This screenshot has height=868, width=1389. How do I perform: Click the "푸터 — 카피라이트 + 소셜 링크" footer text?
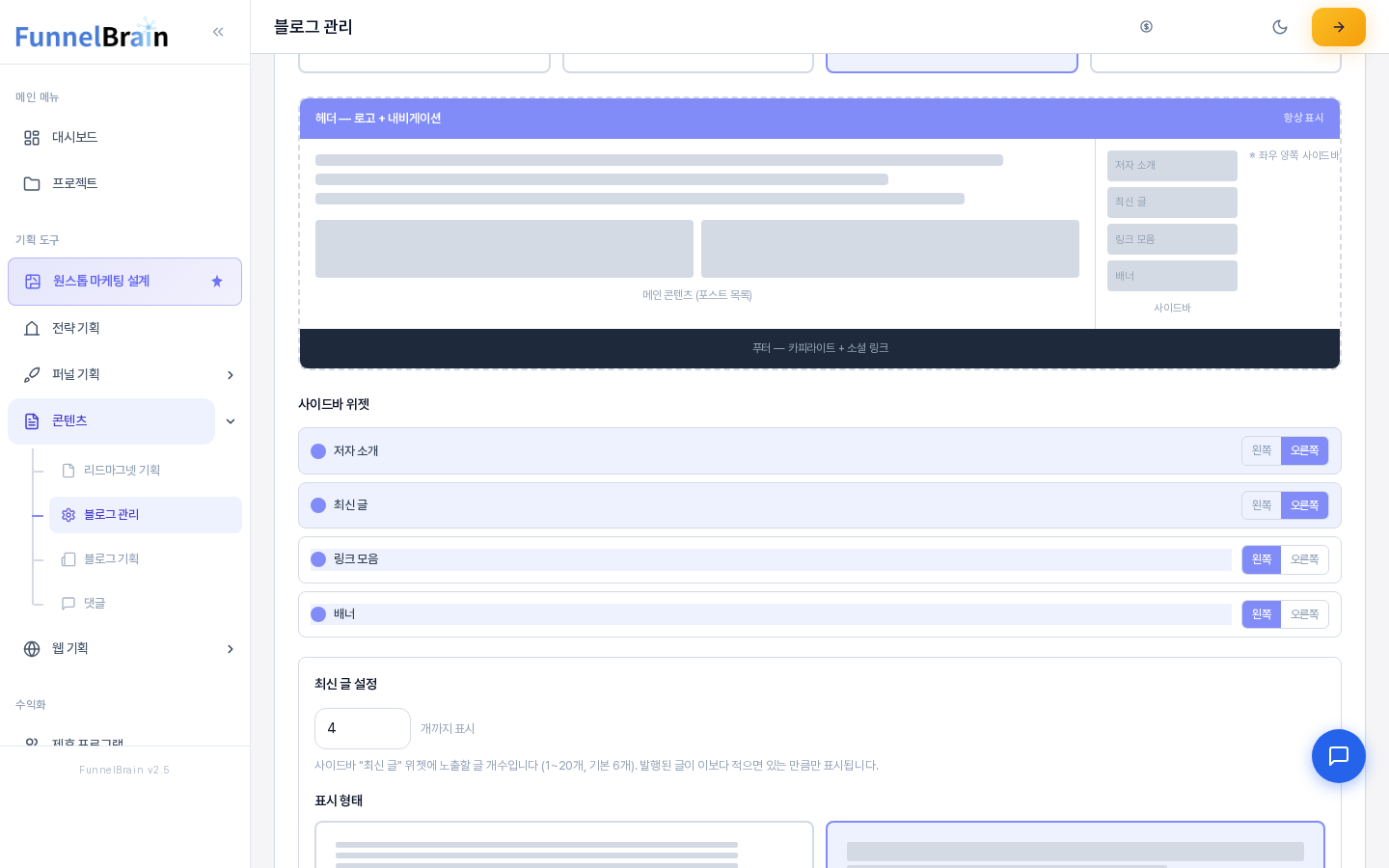click(820, 348)
